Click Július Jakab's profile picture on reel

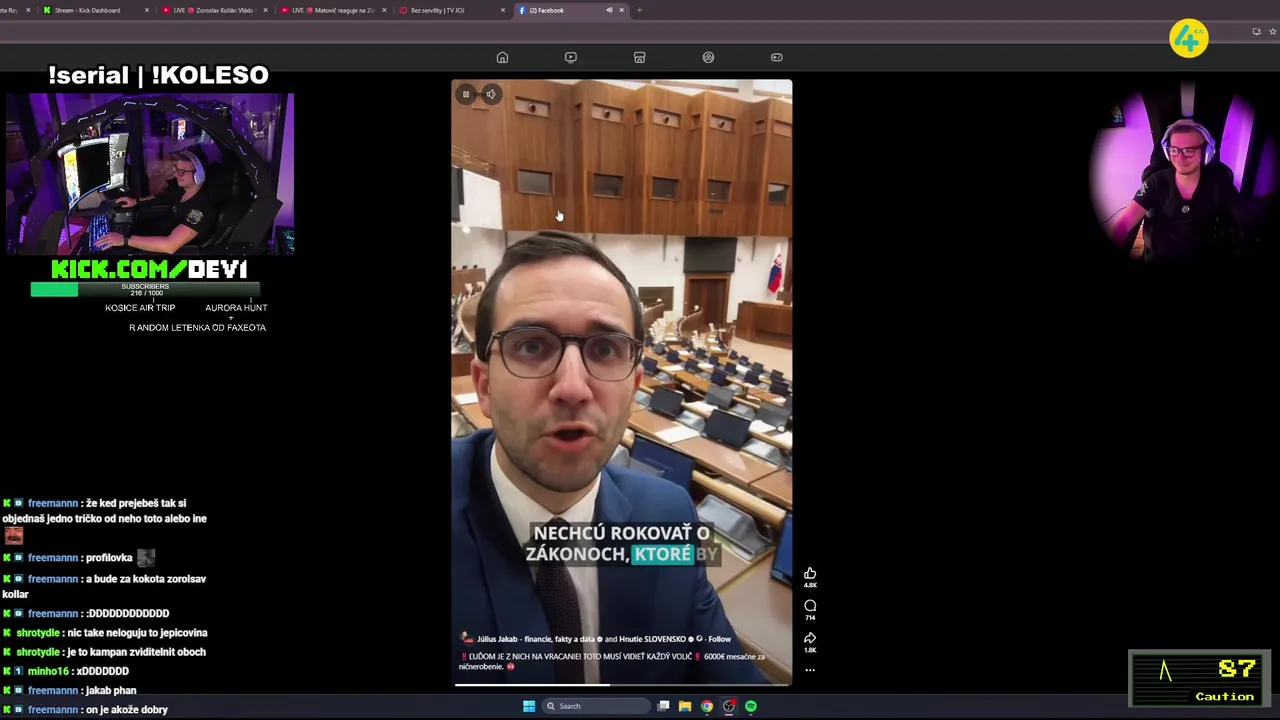pos(466,638)
